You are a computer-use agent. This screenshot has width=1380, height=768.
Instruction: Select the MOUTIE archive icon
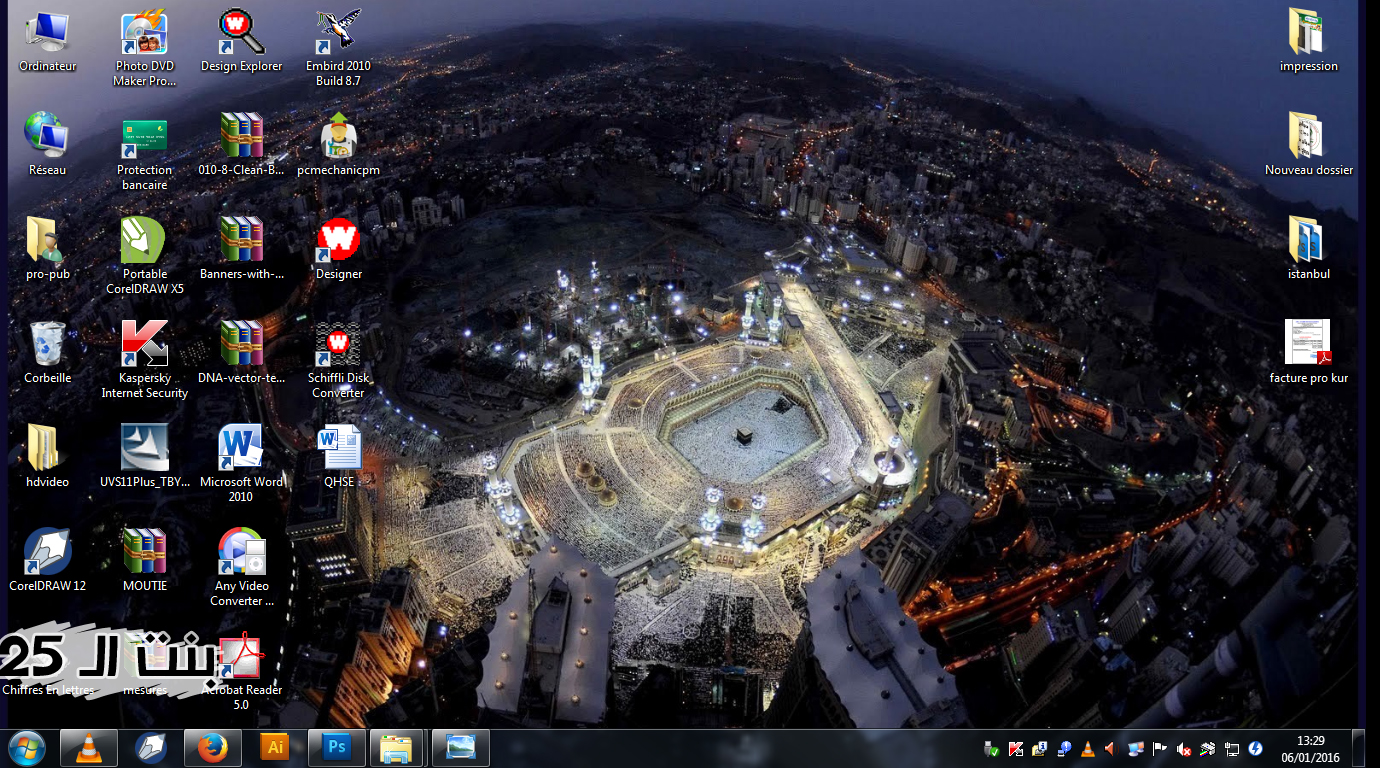144,562
